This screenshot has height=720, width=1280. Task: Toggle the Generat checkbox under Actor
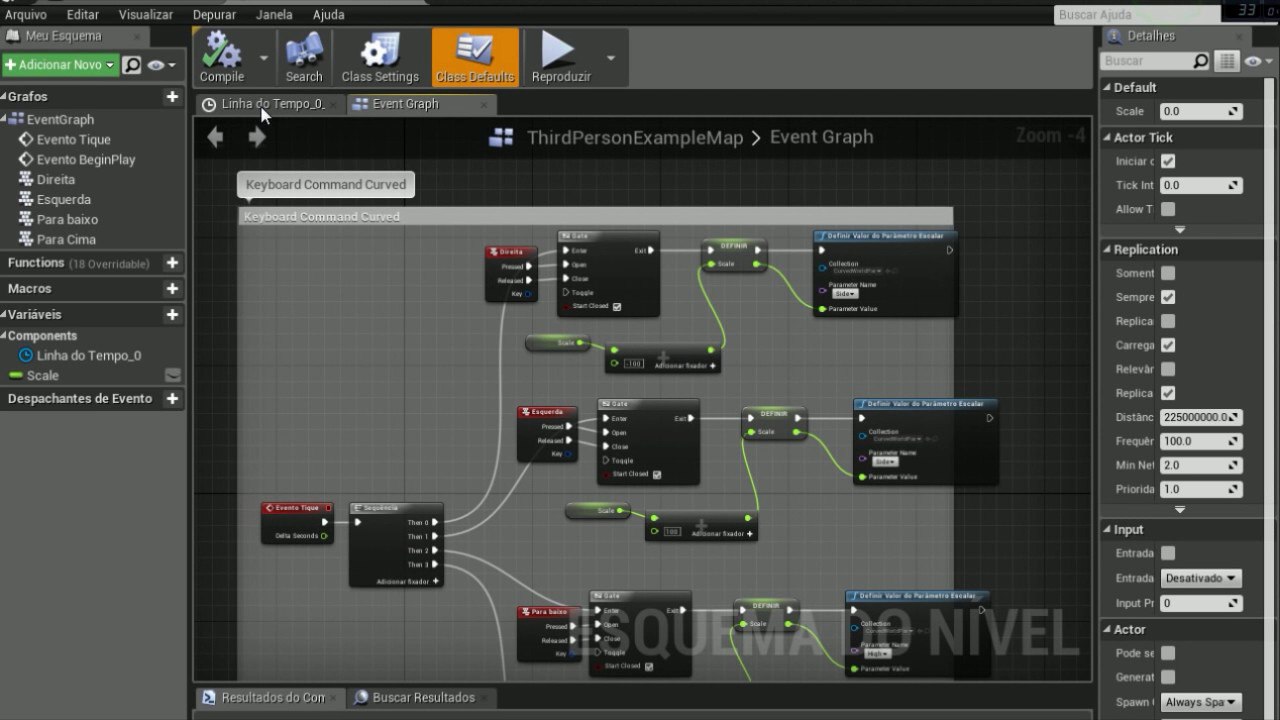(x=1168, y=677)
